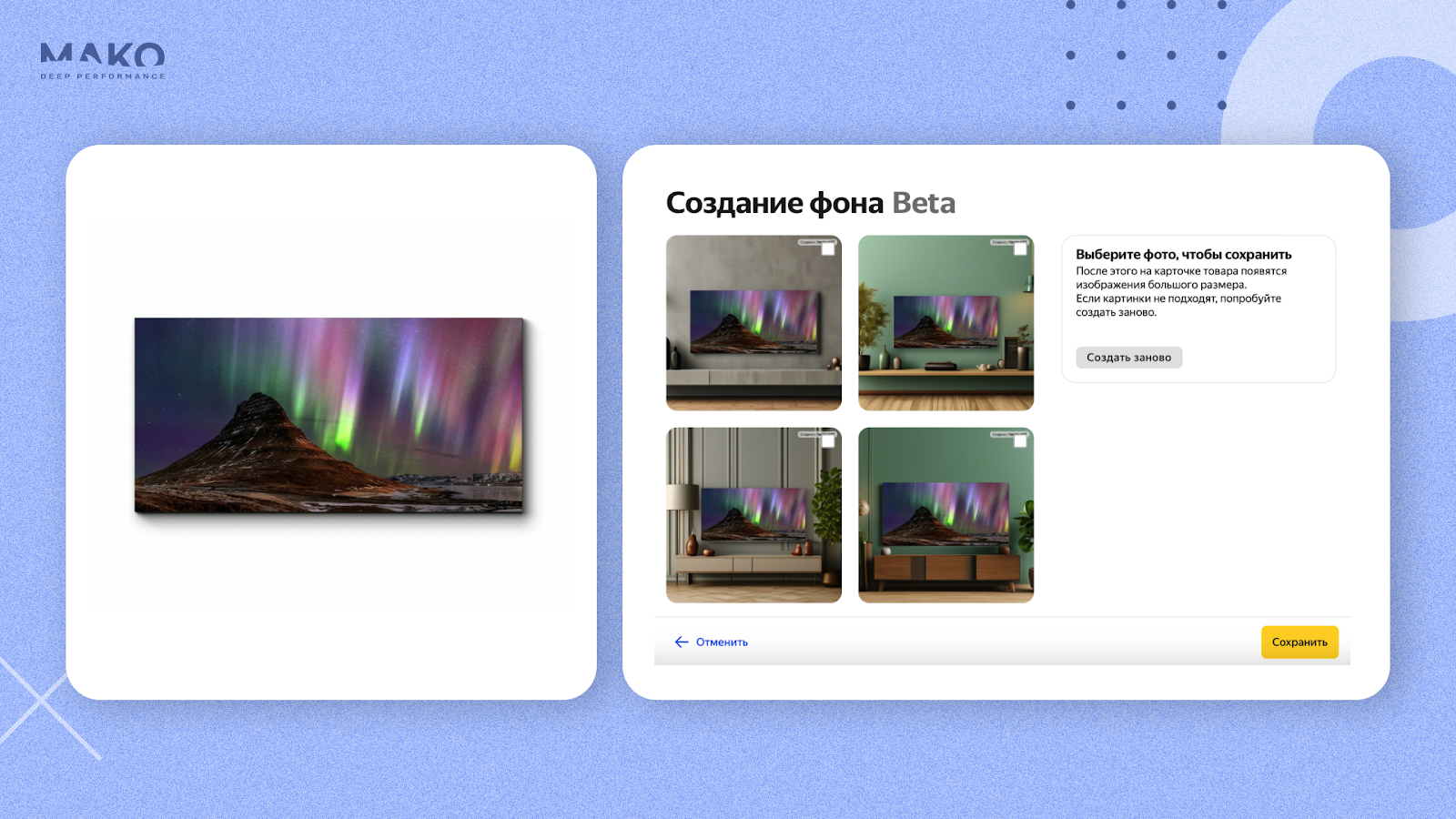
Task: Select checkbox on gray concrete wall thumbnail
Action: pos(828,249)
